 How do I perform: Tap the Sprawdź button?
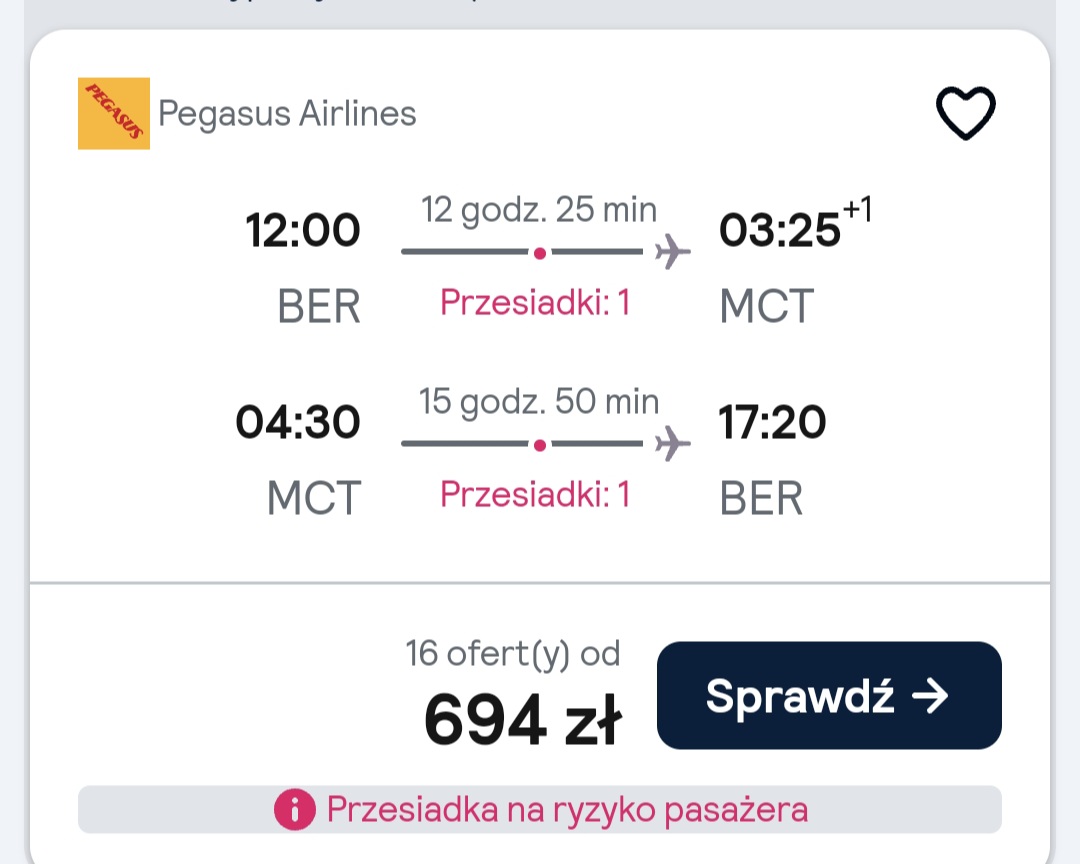point(829,695)
